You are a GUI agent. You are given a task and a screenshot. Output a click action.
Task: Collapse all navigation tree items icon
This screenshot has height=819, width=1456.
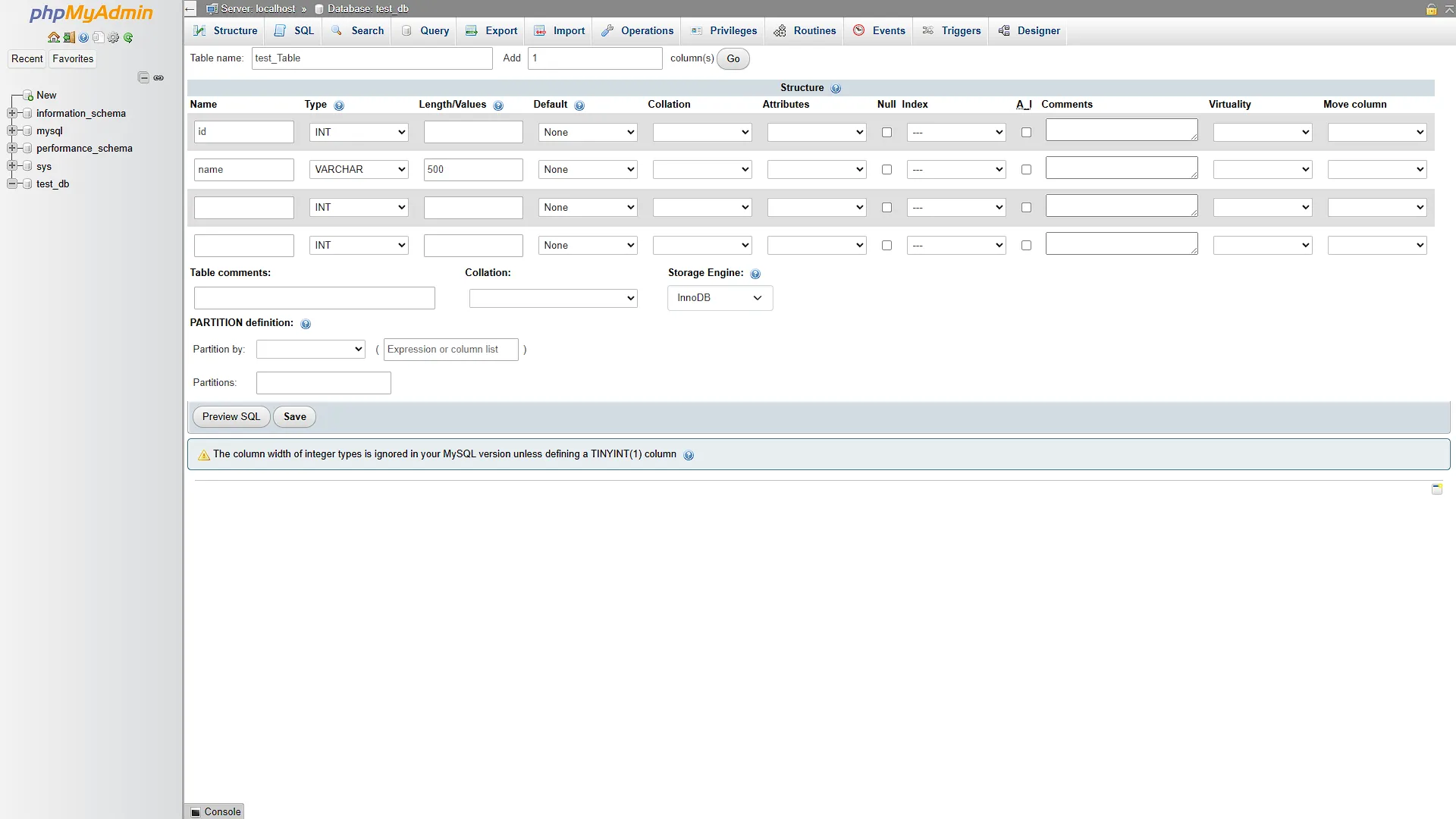[x=143, y=77]
